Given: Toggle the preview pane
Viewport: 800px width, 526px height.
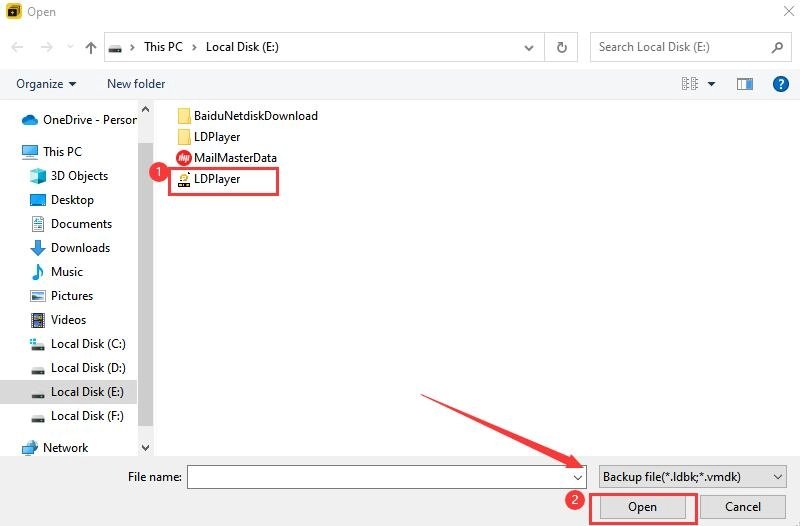Looking at the screenshot, I should coord(745,84).
